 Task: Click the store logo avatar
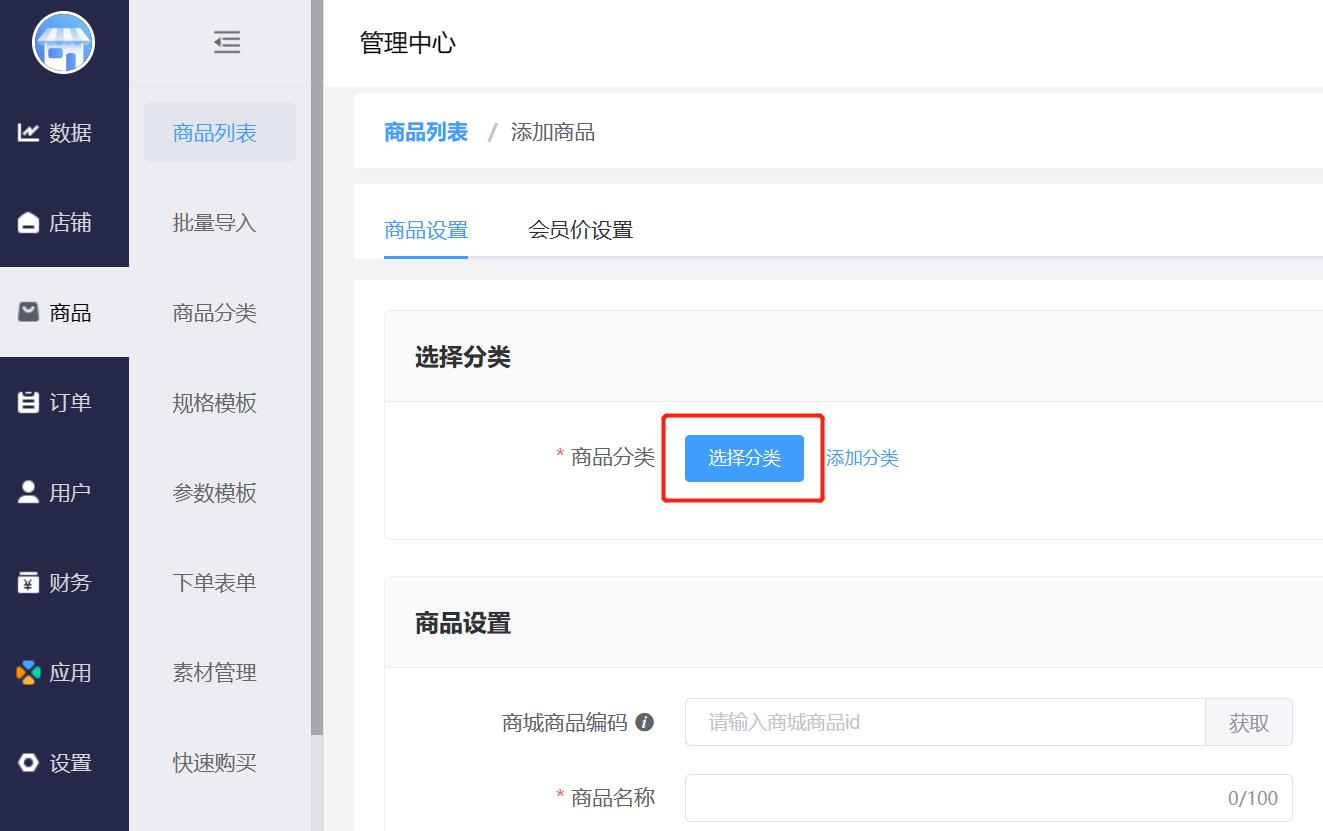pos(64,43)
